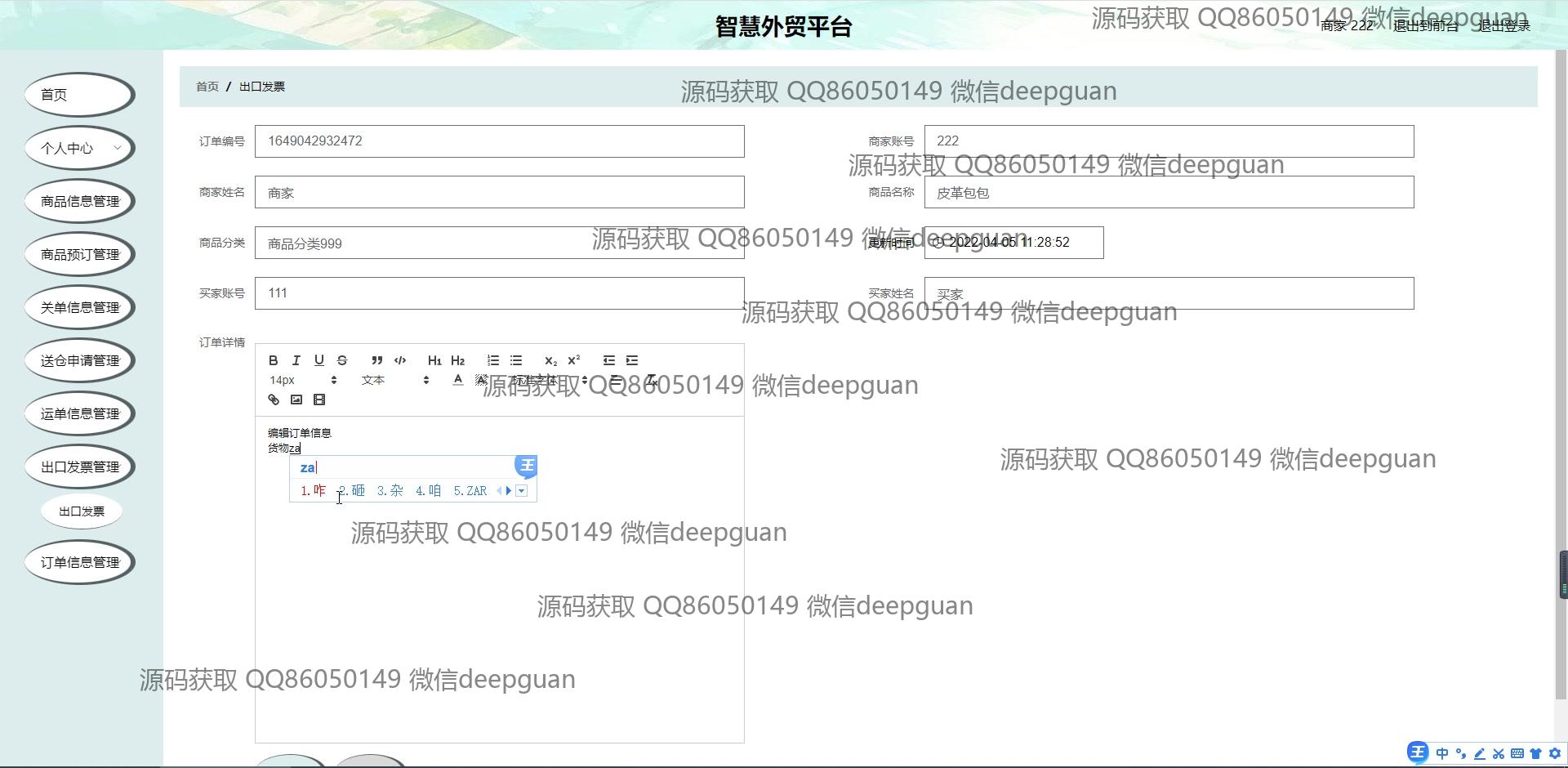Insert a blockquote in the editor

tap(376, 360)
